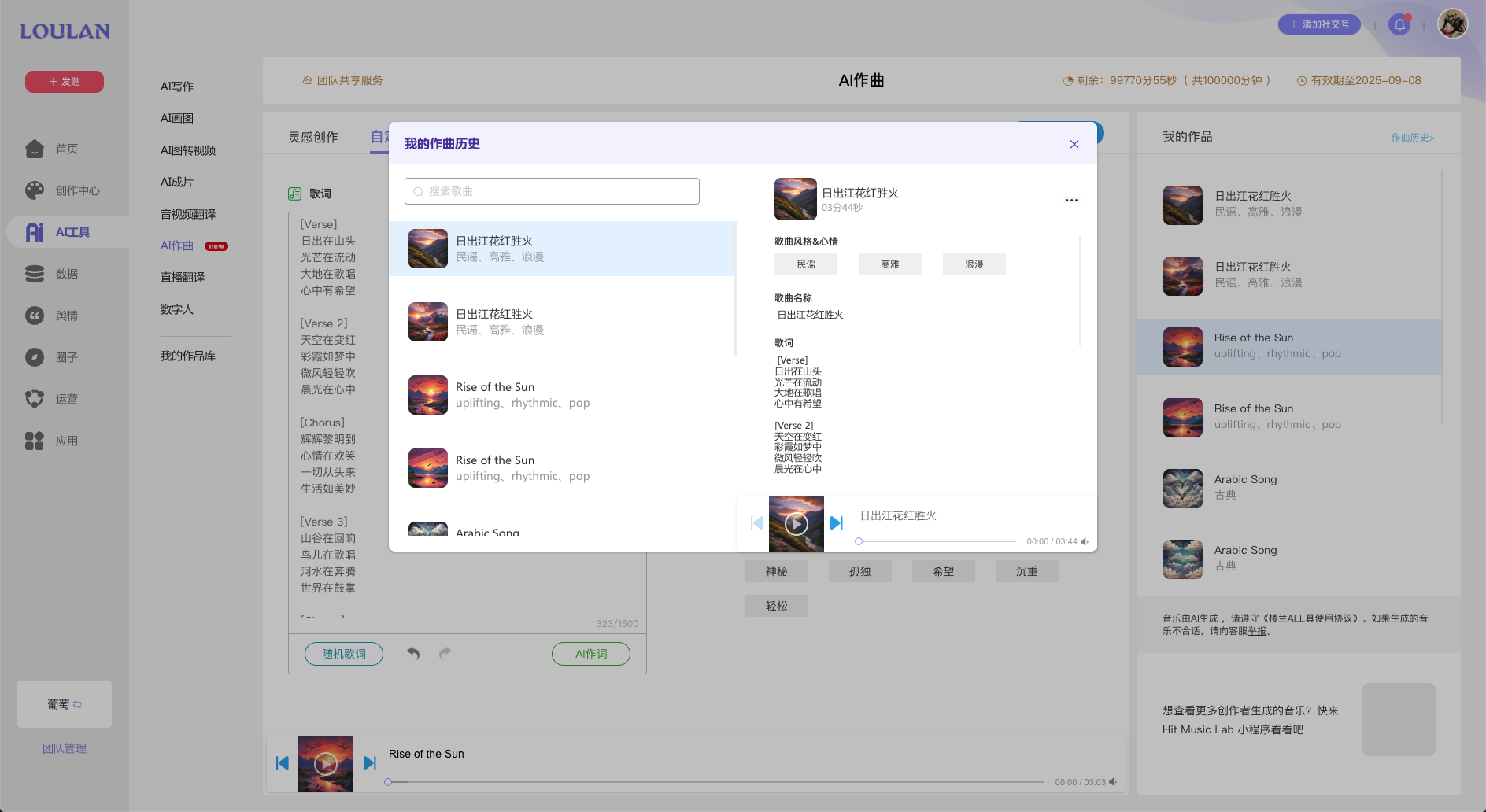Image resolution: width=1486 pixels, height=812 pixels.
Task: Click the 搜索歌曲 search field
Action: click(551, 190)
